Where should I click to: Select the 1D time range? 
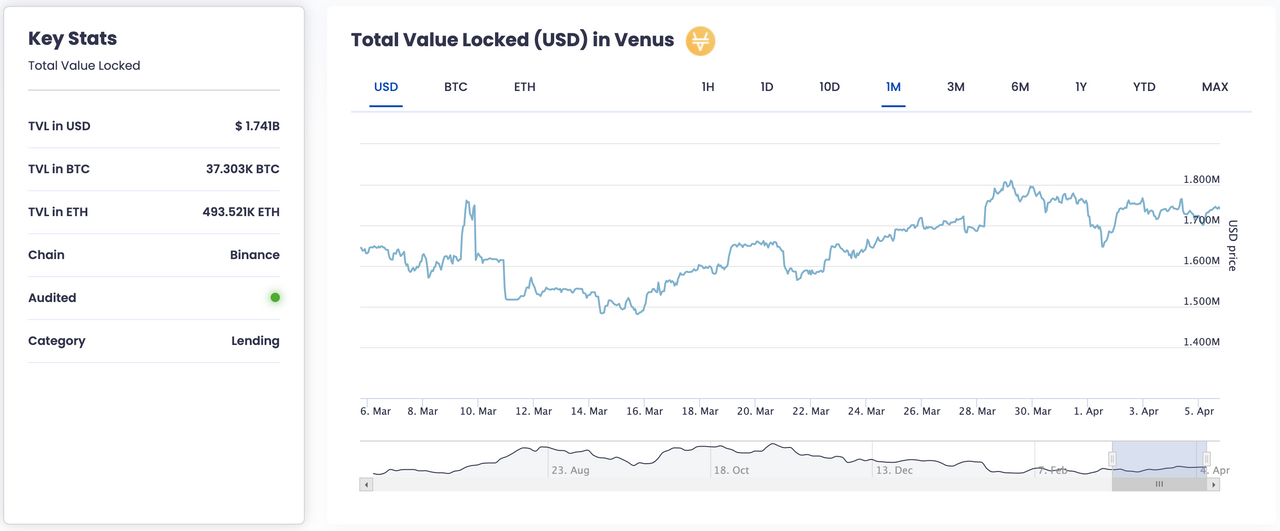click(x=767, y=87)
